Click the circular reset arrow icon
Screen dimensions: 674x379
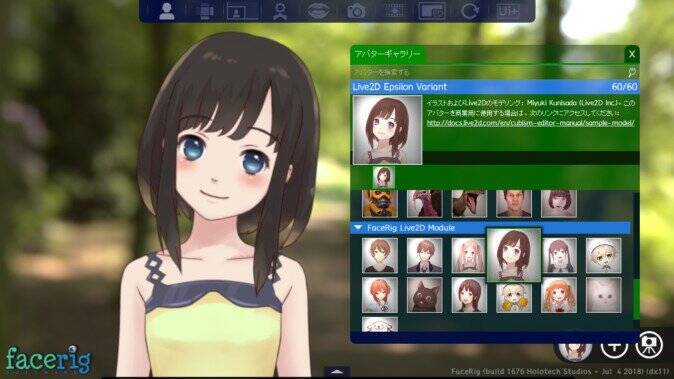pyautogui.click(x=470, y=11)
